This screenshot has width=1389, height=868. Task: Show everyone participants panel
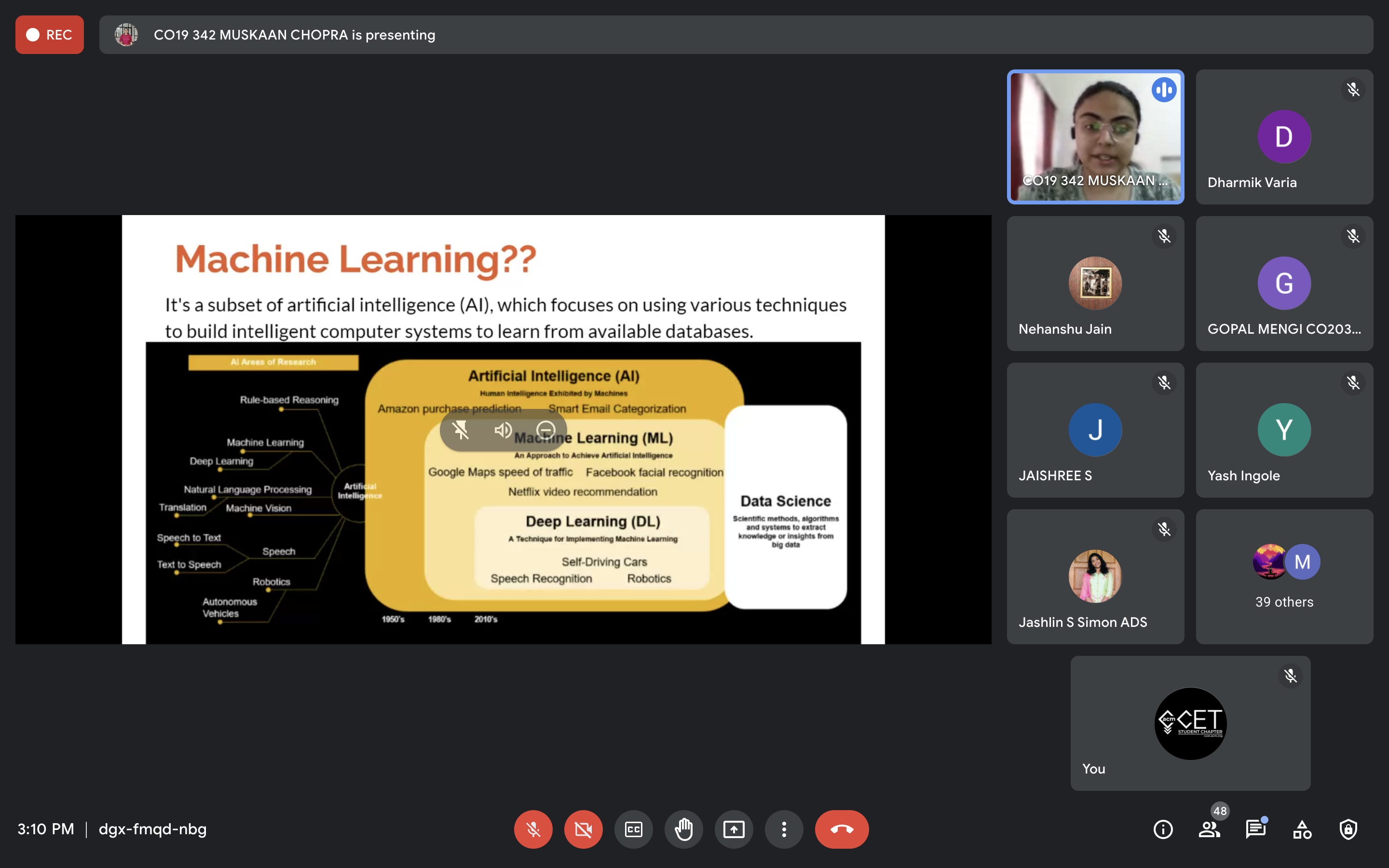(1209, 829)
